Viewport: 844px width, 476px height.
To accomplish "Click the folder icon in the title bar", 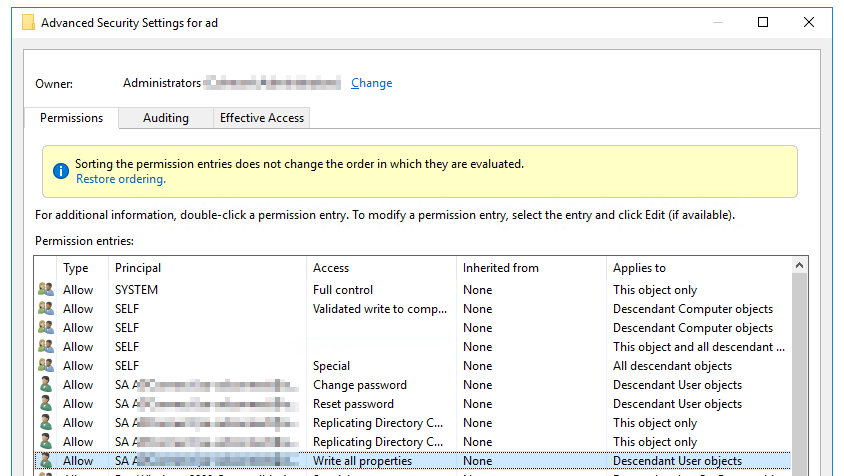I will (27, 22).
